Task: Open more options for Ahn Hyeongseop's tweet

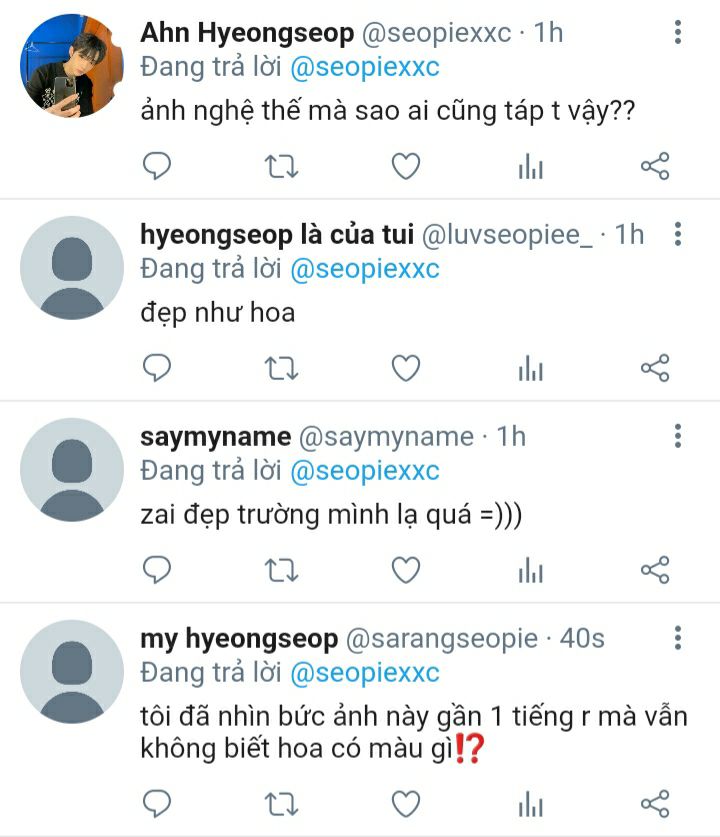Action: 678,32
